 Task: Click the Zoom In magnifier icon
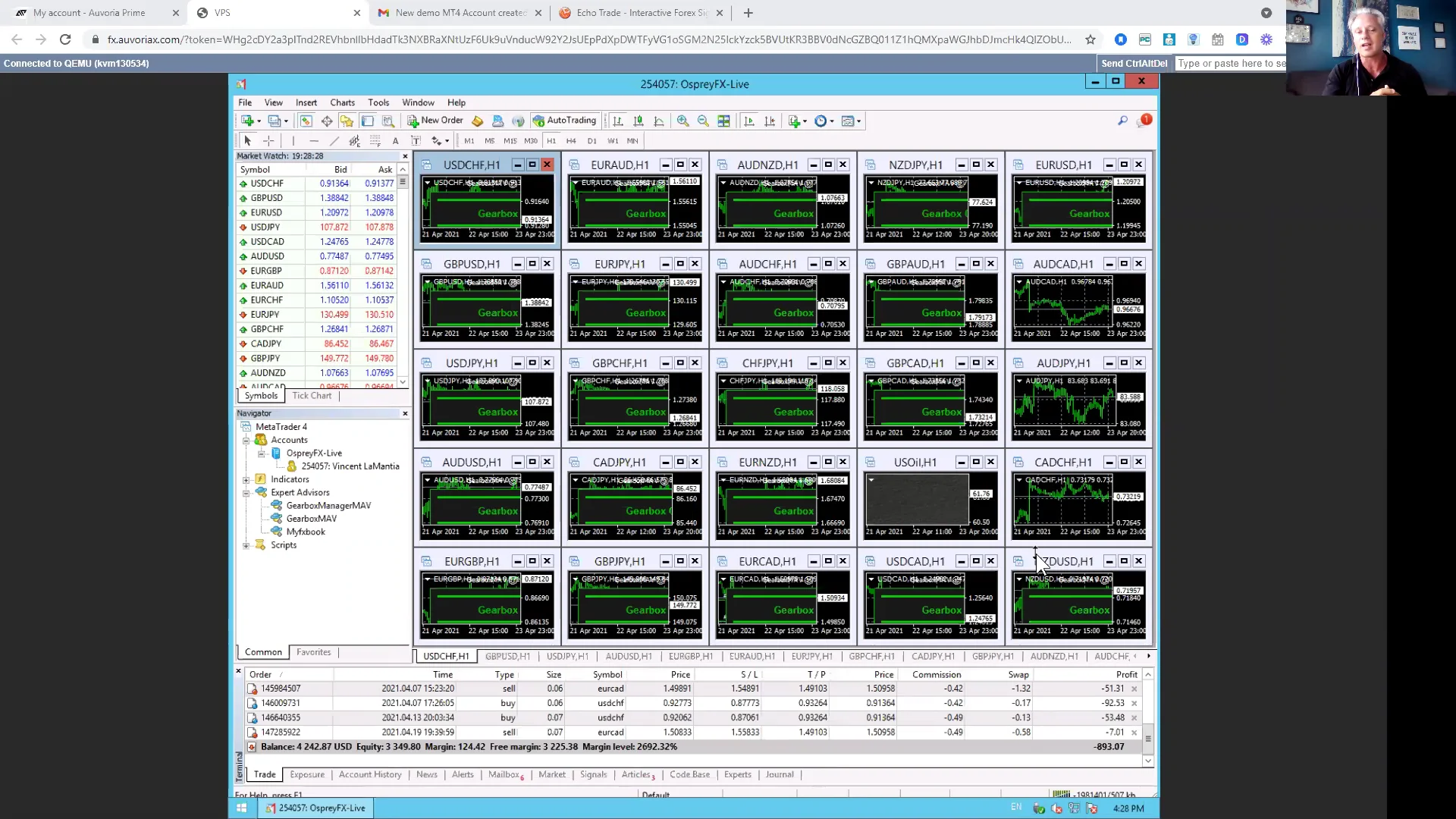point(682,121)
